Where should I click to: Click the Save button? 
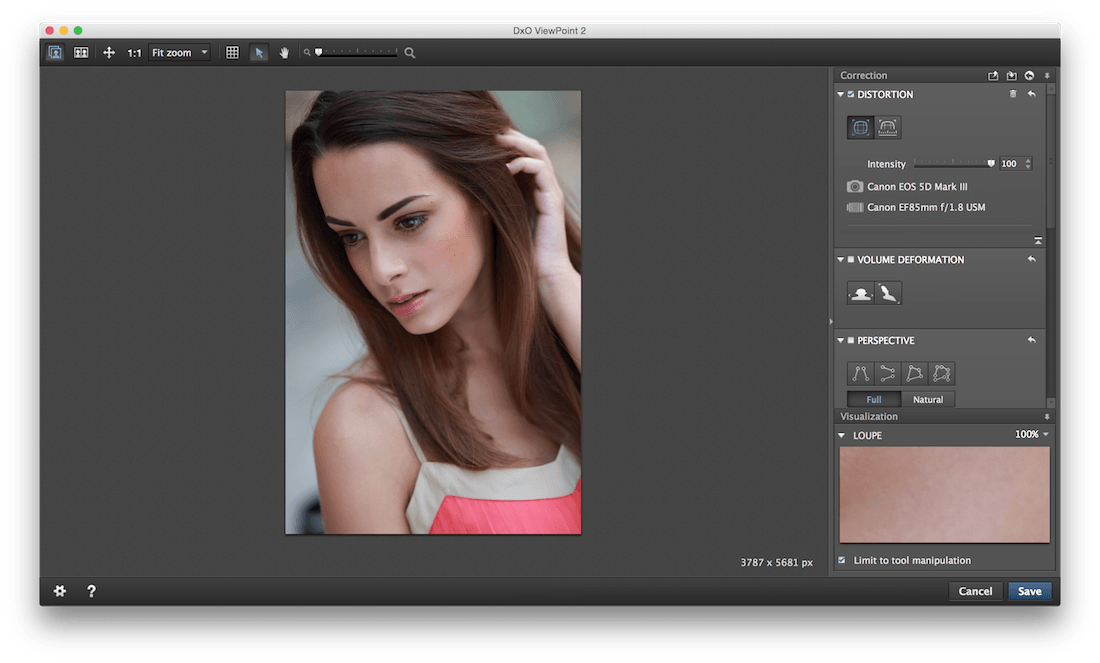(1029, 591)
